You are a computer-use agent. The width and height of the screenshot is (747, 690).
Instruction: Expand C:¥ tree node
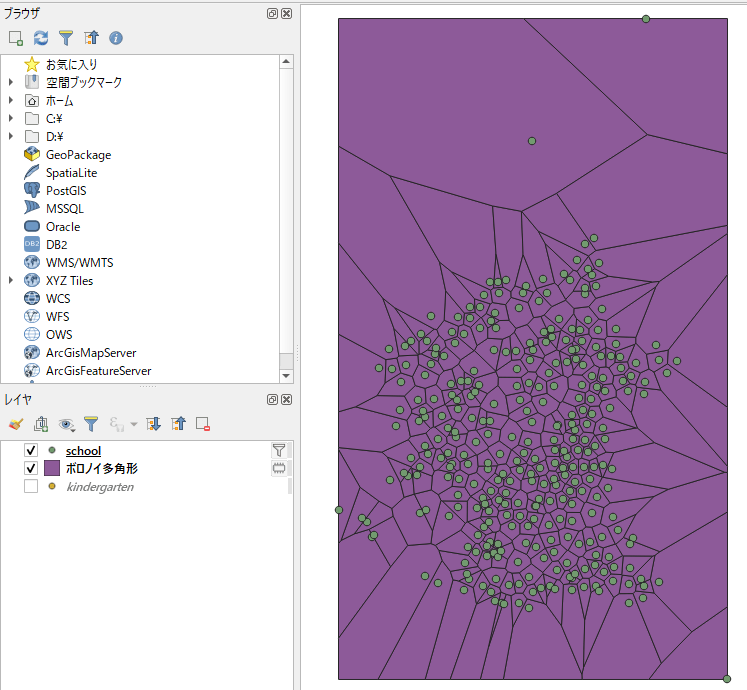click(x=11, y=119)
